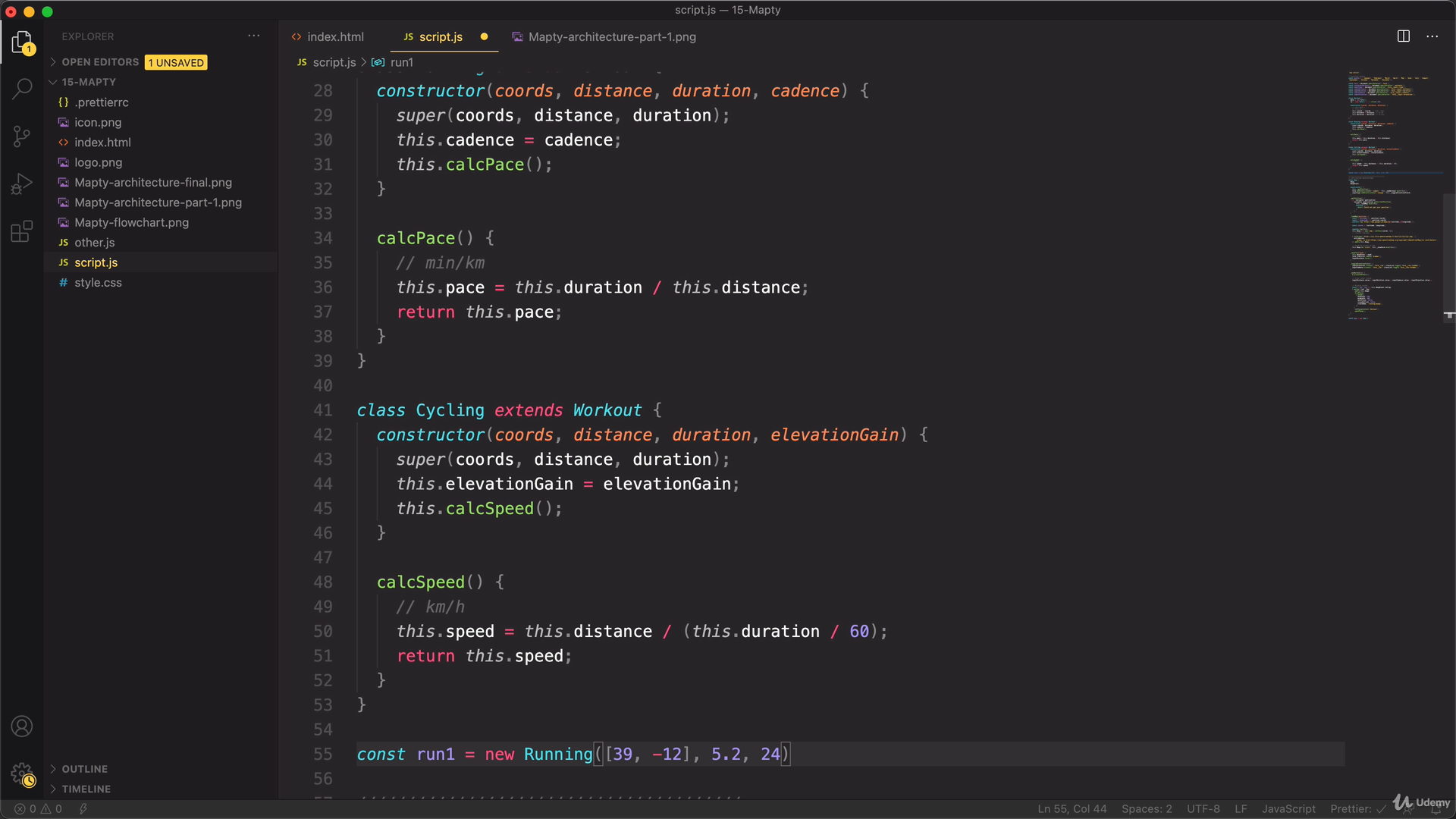This screenshot has height=819, width=1456.
Task: Open Explorer views and more actions
Action: click(253, 36)
